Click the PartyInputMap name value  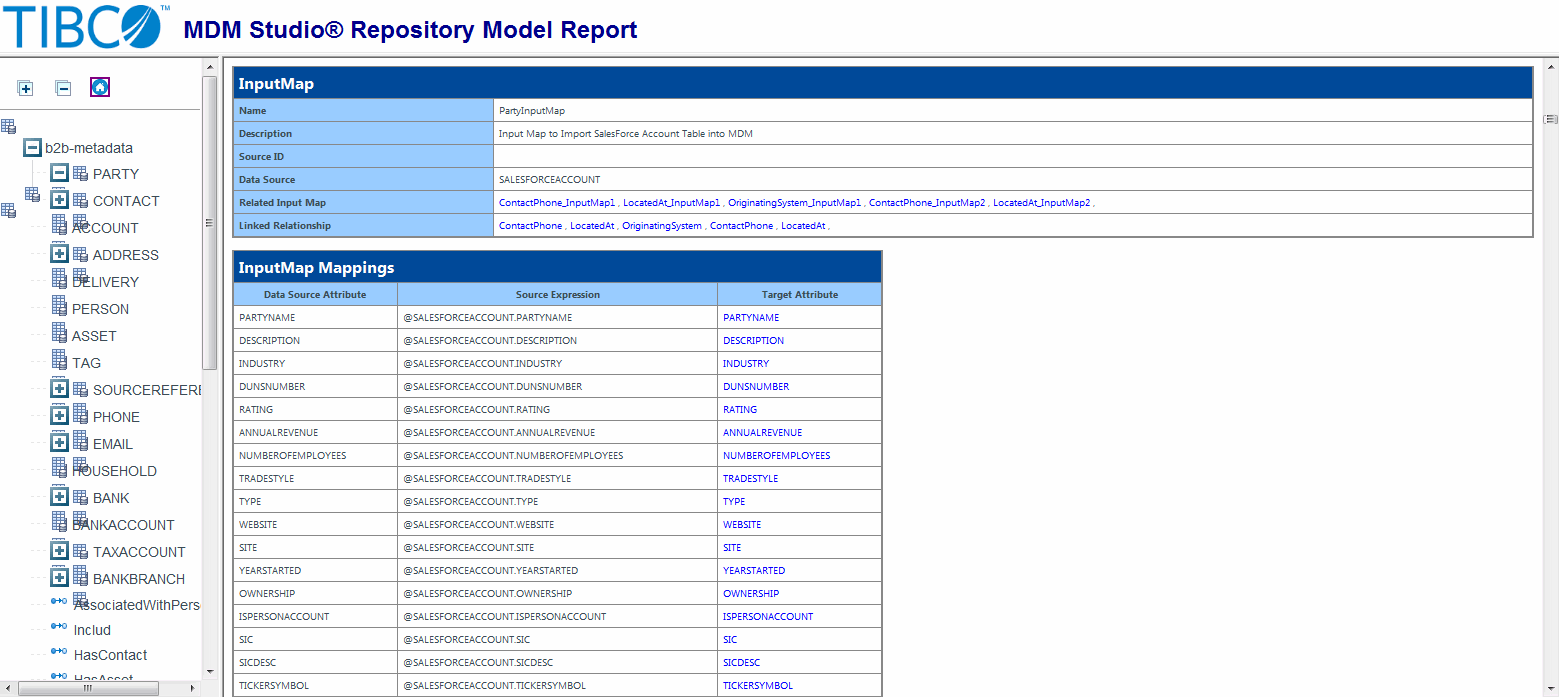click(x=532, y=111)
